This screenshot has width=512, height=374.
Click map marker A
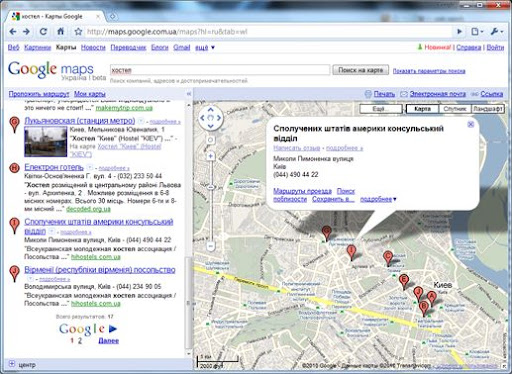point(432,298)
